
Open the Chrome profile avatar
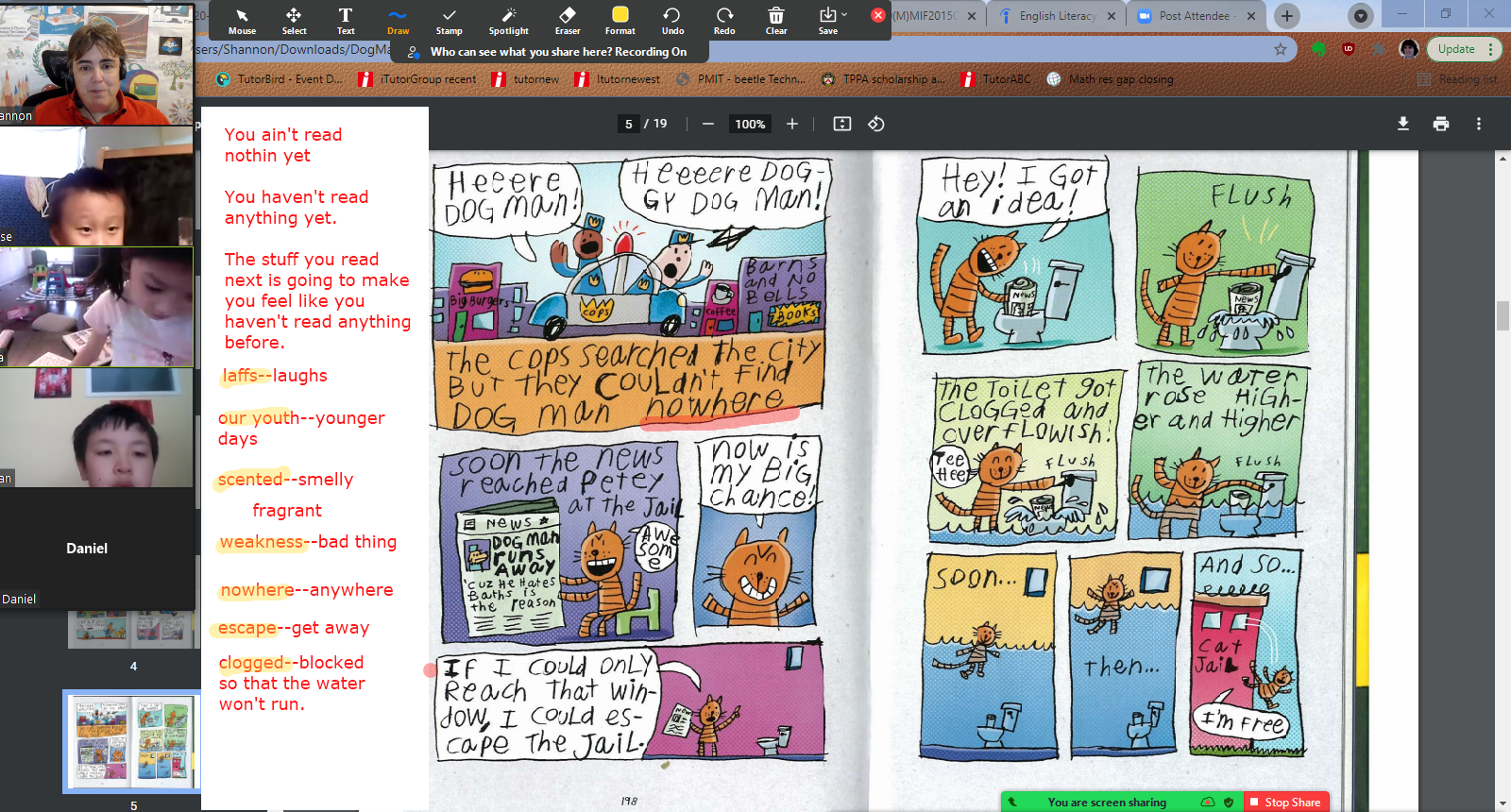click(1409, 49)
